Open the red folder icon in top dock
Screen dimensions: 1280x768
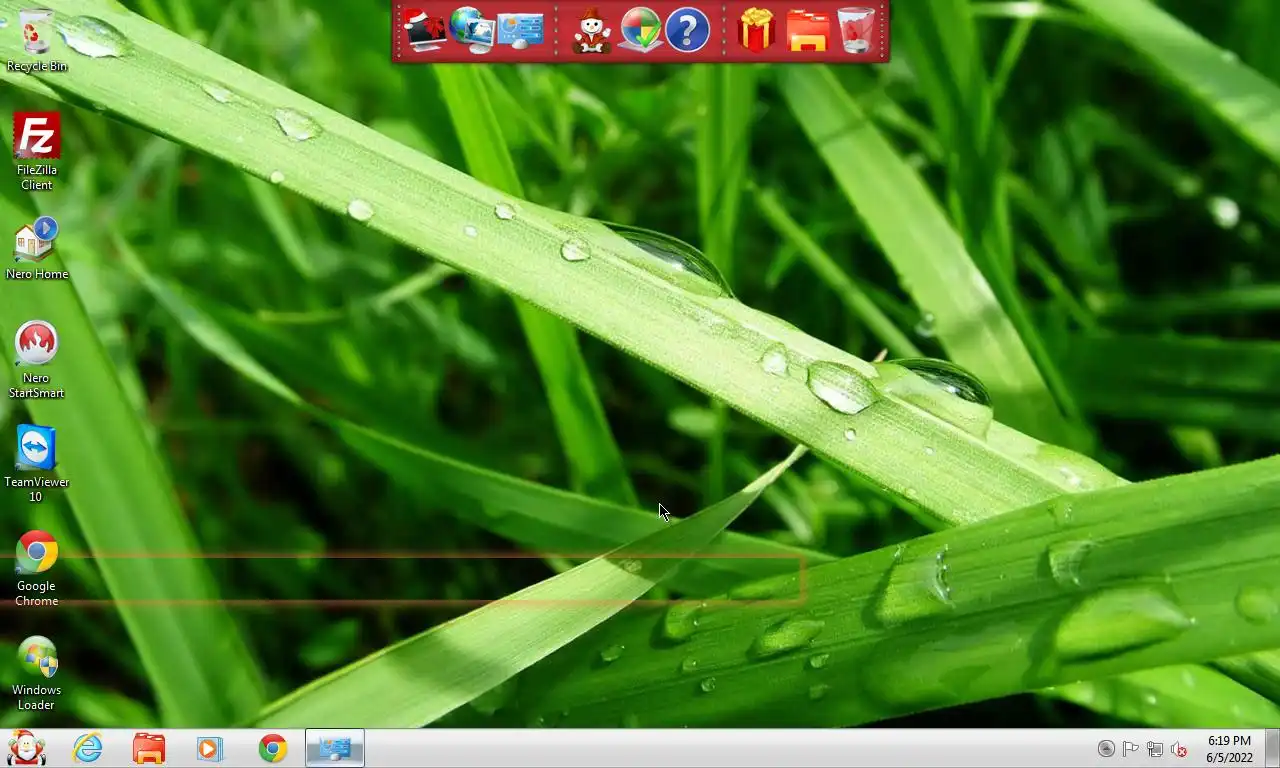(808, 31)
